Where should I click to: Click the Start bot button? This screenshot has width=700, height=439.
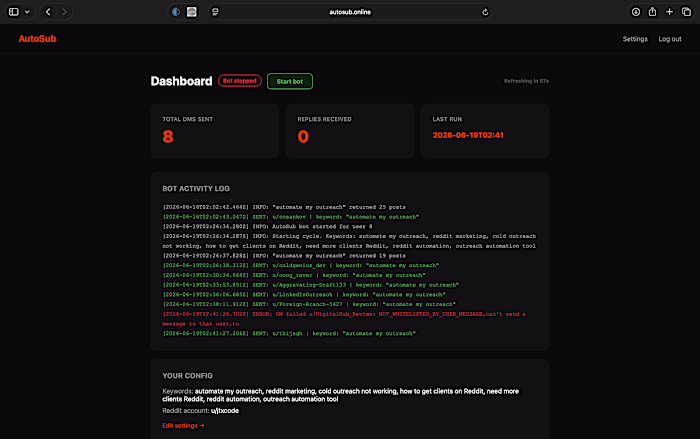pos(290,81)
